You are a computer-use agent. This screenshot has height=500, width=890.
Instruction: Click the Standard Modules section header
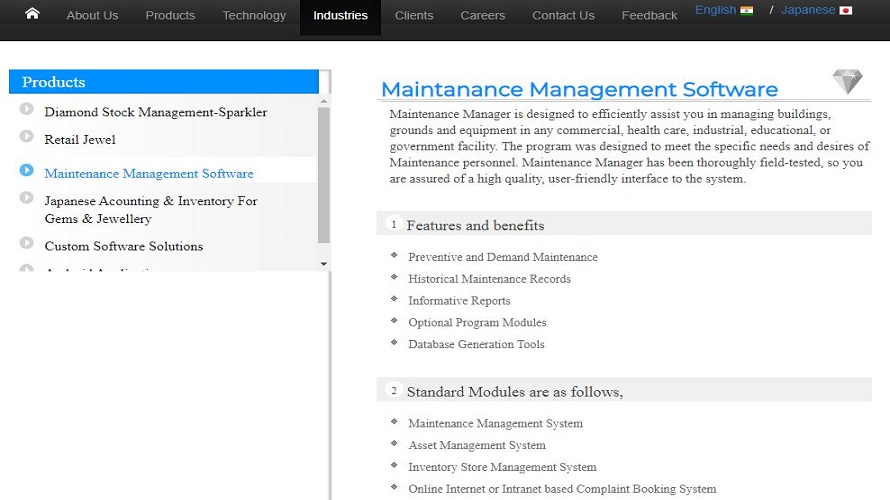(624, 390)
